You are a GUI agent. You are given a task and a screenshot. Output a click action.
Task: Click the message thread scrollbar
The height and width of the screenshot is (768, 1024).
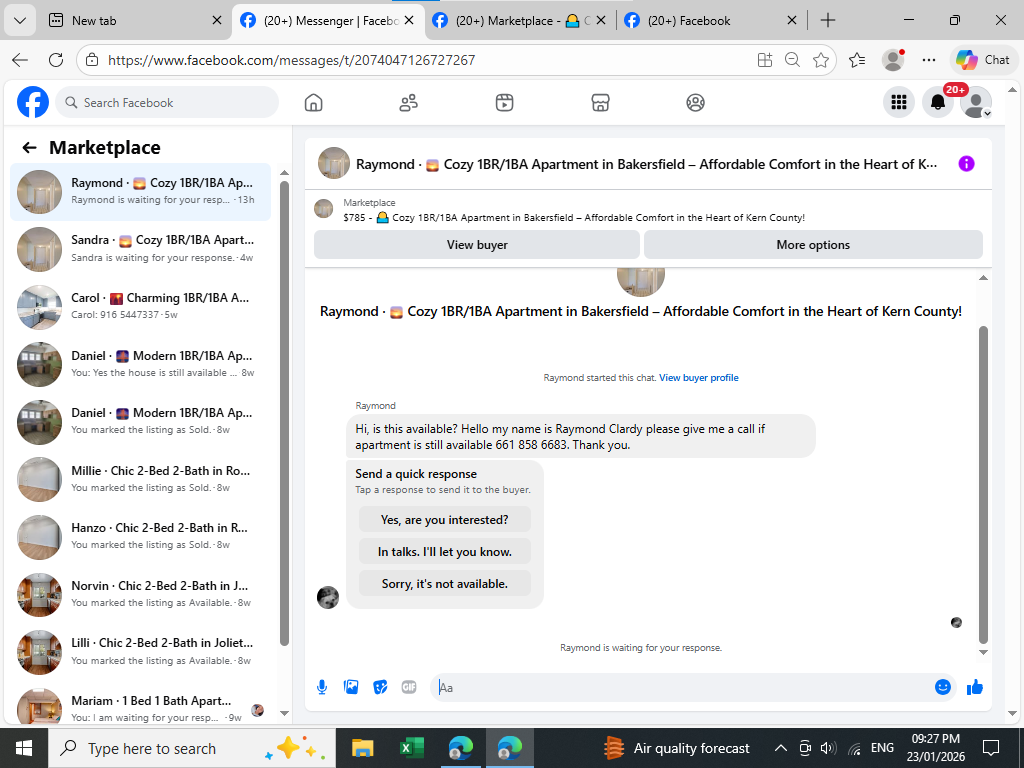pos(983,483)
